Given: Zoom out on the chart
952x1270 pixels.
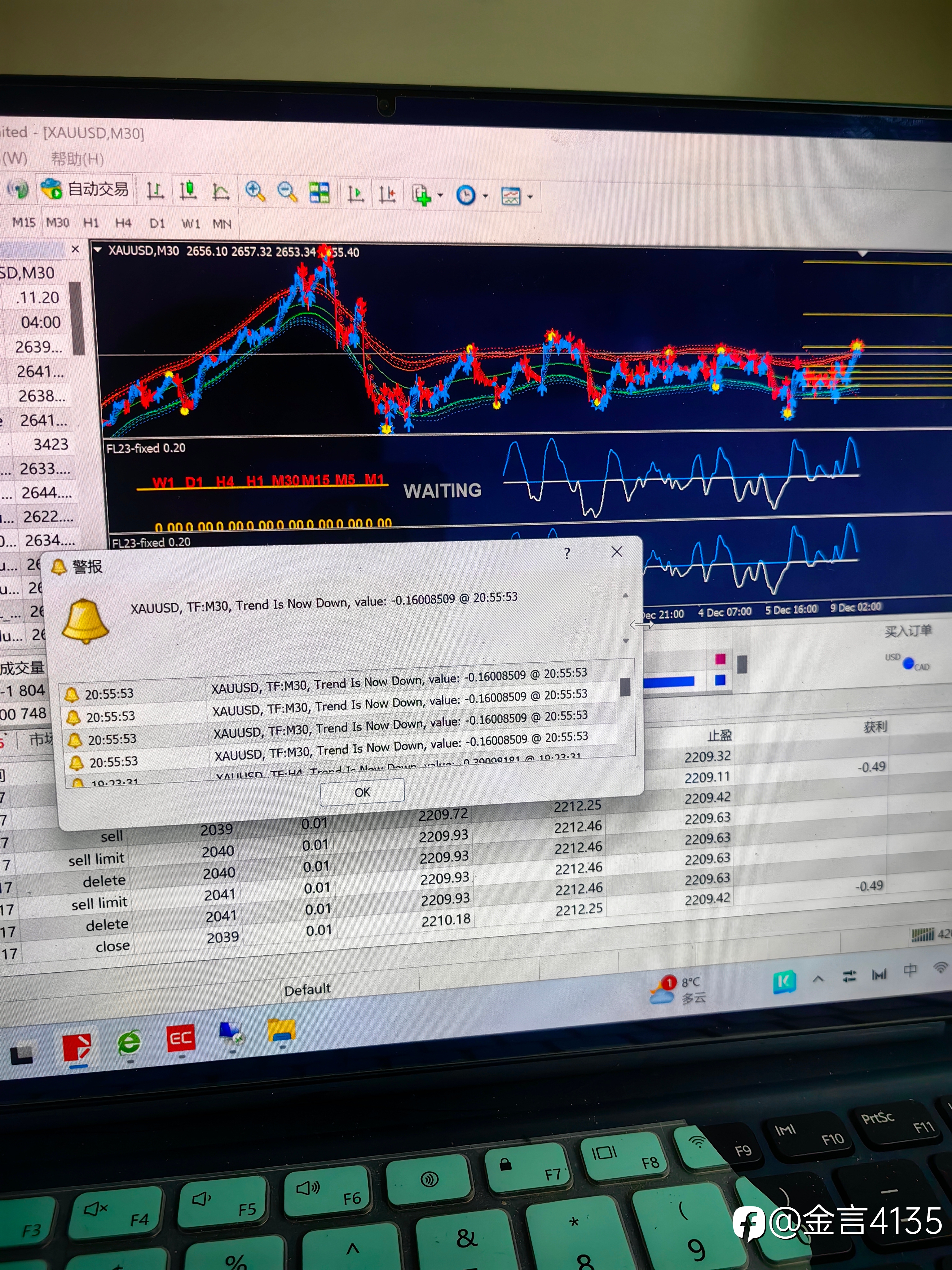Looking at the screenshot, I should pos(287,192).
